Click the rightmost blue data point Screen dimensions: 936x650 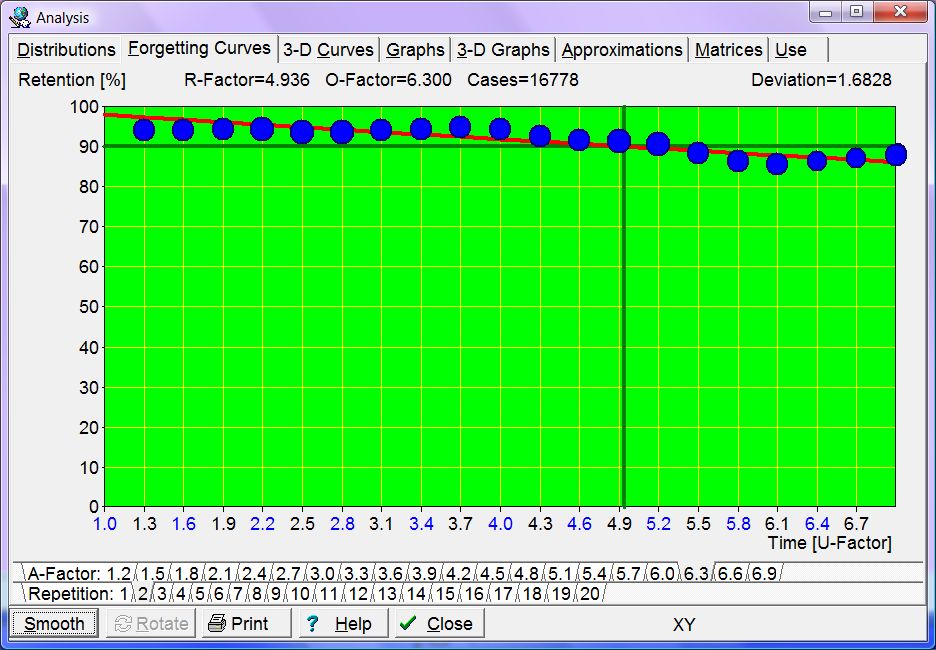pos(895,154)
